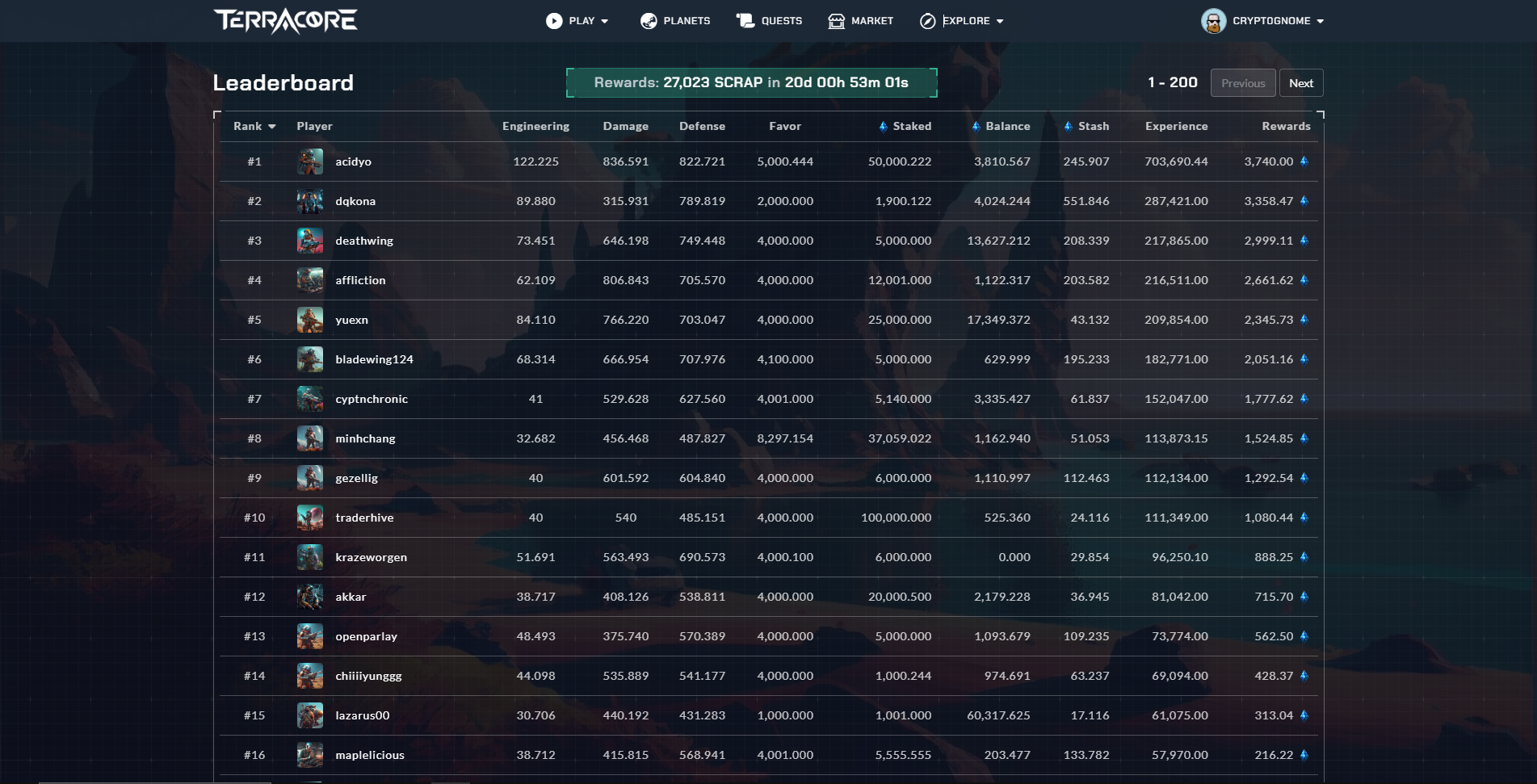This screenshot has width=1537, height=784.
Task: Click affliction's avatar thumbnail
Action: (x=310, y=280)
